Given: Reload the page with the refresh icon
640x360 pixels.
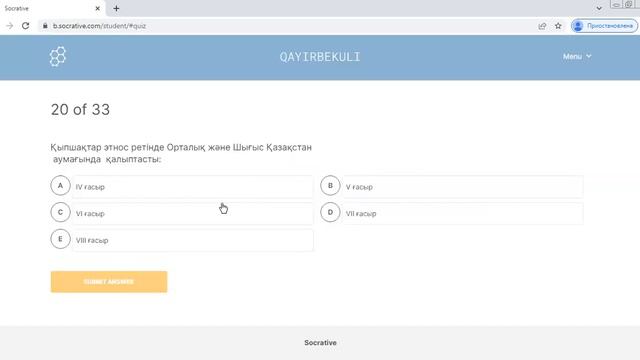Looking at the screenshot, I should tap(25, 26).
